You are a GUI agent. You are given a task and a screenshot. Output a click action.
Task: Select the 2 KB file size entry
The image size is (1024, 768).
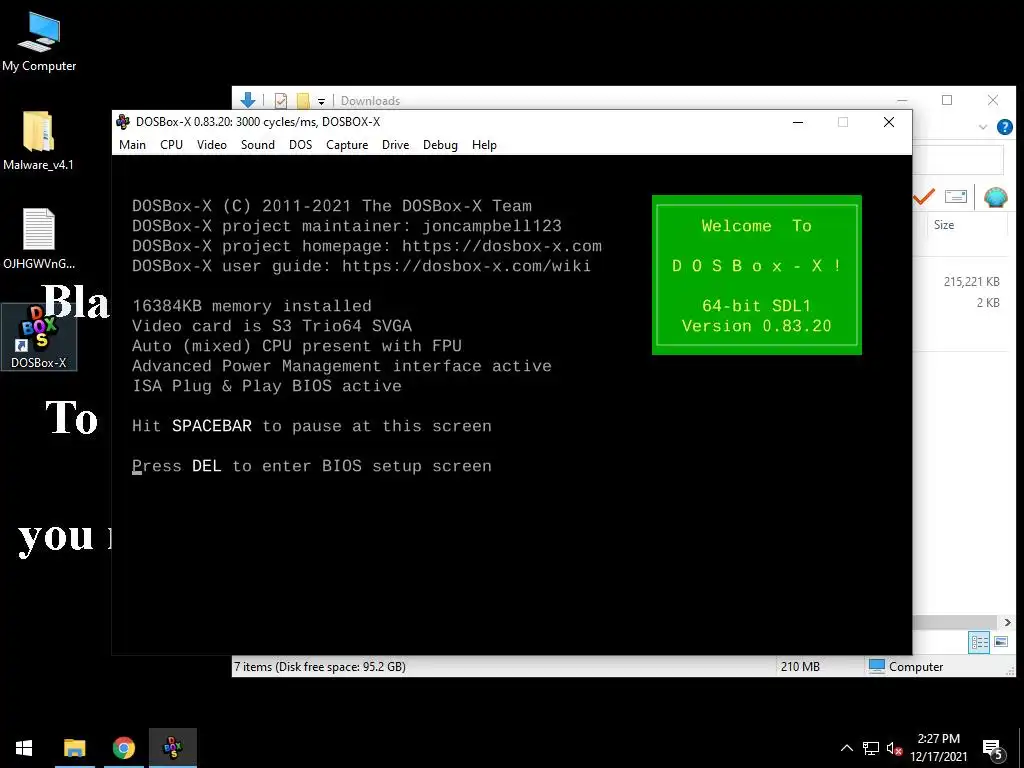pos(987,302)
